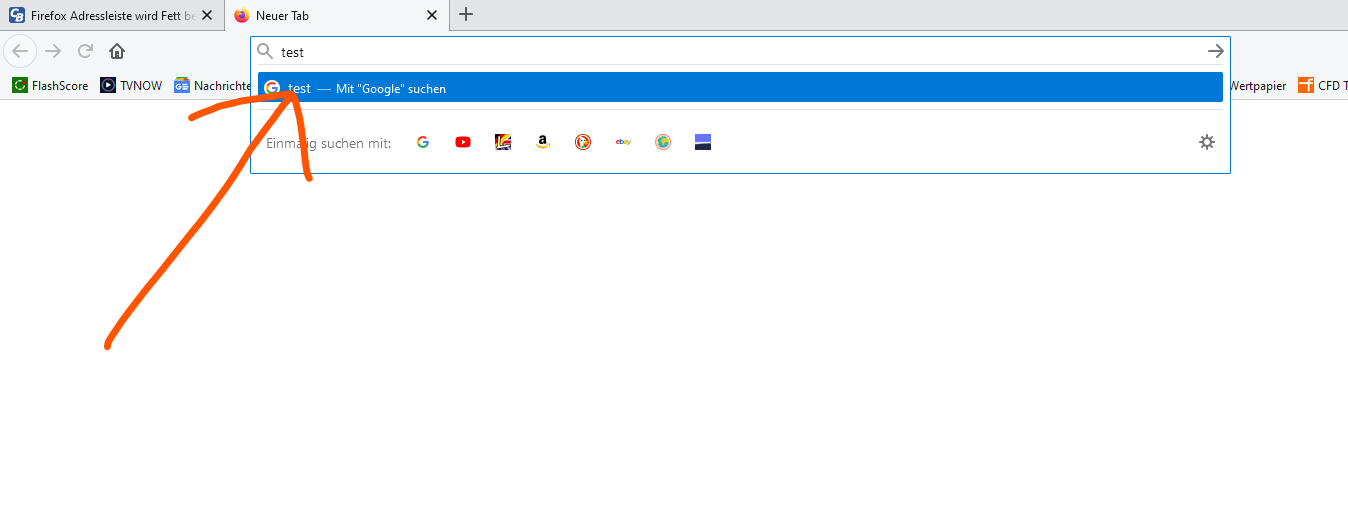Search once with Google engine icon
This screenshot has width=1348, height=526.
(x=423, y=142)
